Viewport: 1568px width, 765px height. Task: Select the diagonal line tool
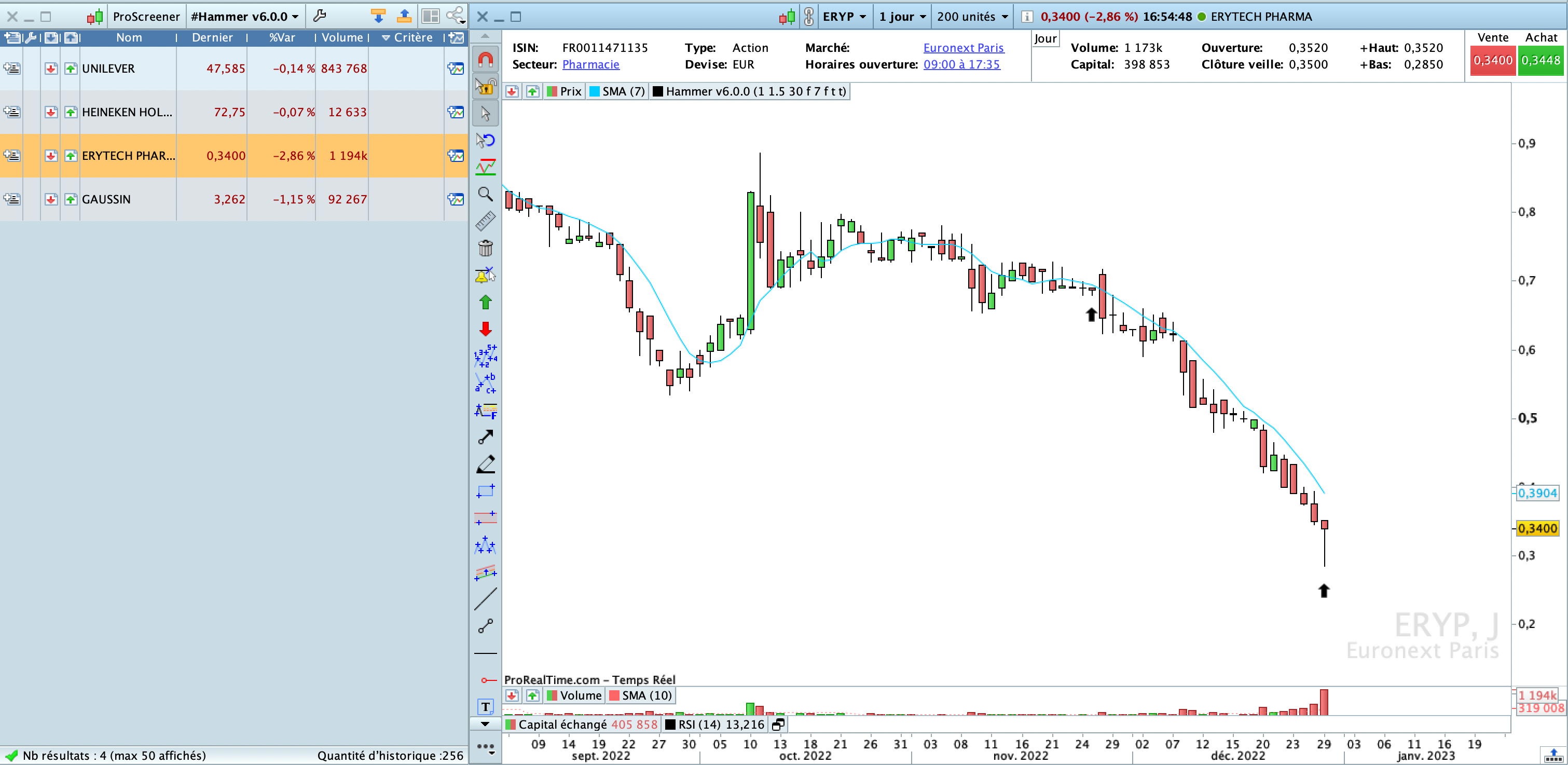pyautogui.click(x=485, y=599)
